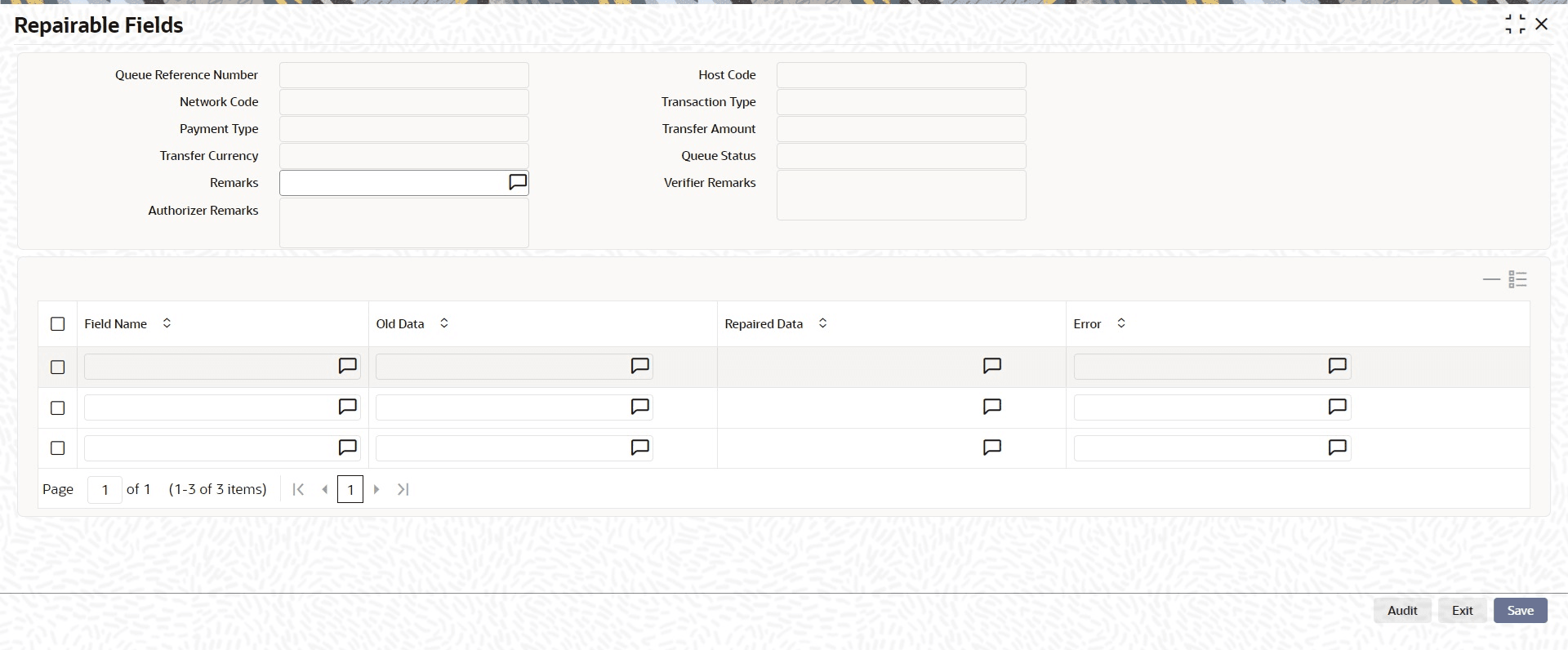Jump to the last page of the table

pyautogui.click(x=403, y=489)
